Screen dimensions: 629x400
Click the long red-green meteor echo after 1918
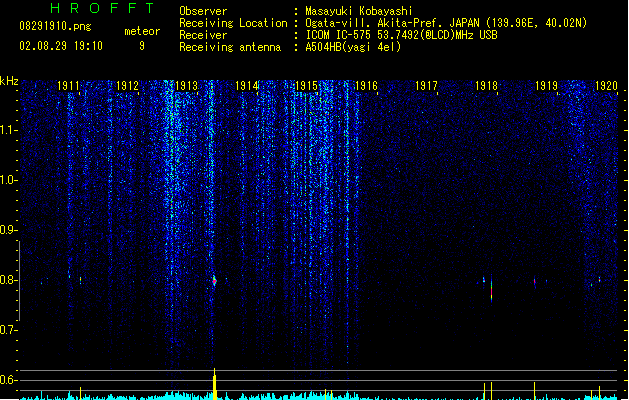pyautogui.click(x=491, y=290)
